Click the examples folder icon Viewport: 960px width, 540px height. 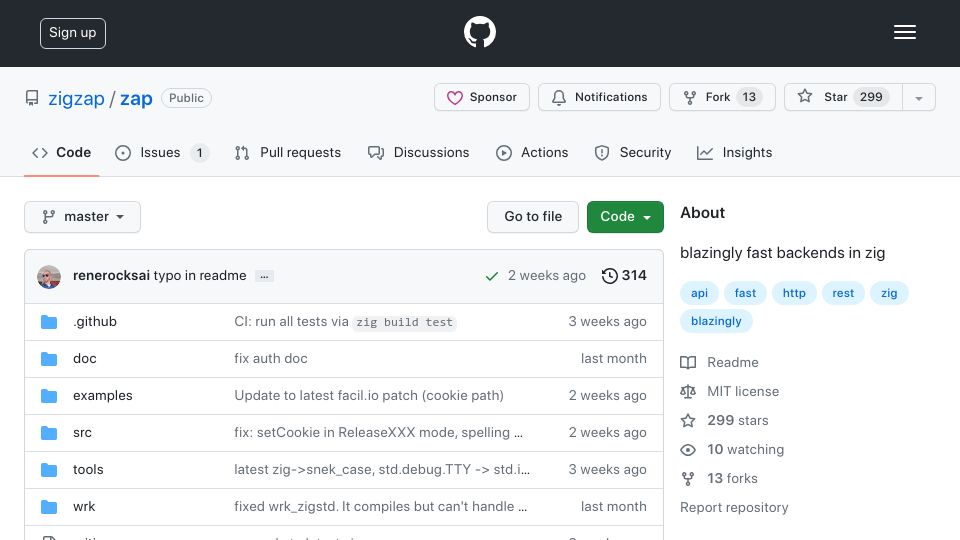pyautogui.click(x=49, y=396)
